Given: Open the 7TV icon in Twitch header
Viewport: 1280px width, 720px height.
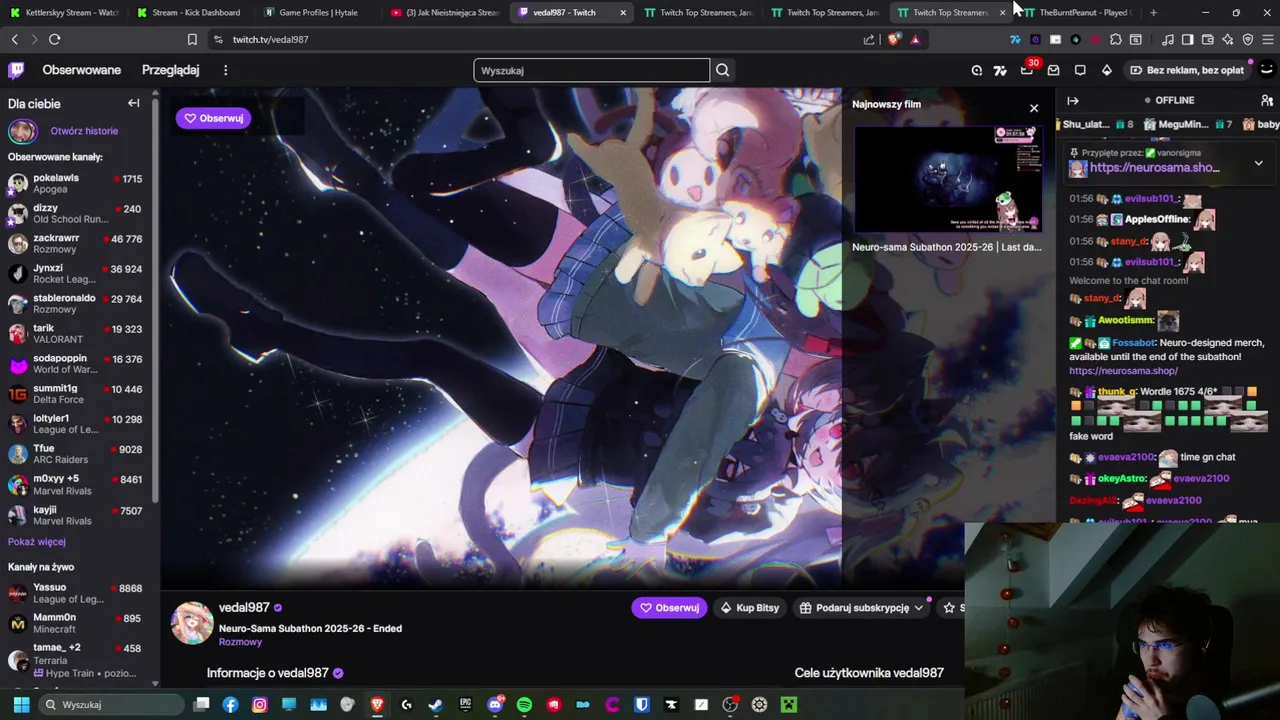Looking at the screenshot, I should pyautogui.click(x=1000, y=70).
